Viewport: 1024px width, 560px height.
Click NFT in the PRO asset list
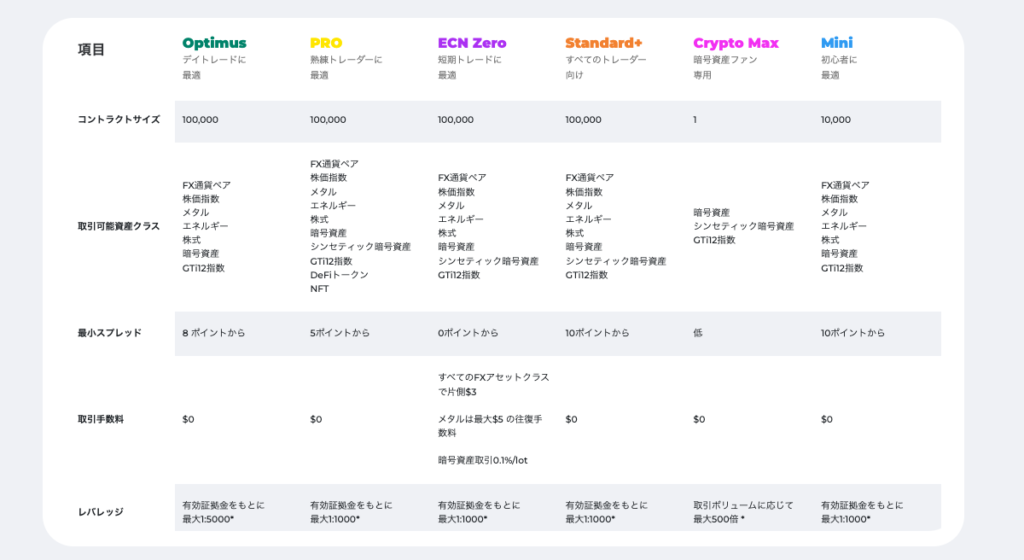coord(319,289)
